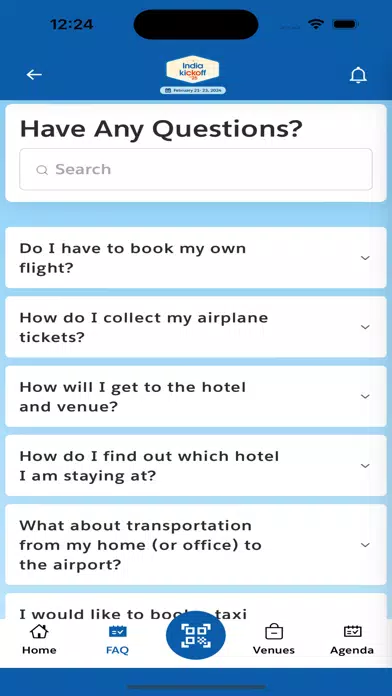The height and width of the screenshot is (696, 392).
Task: Expand 'get to the hotel and venue' chevron
Action: click(x=365, y=396)
